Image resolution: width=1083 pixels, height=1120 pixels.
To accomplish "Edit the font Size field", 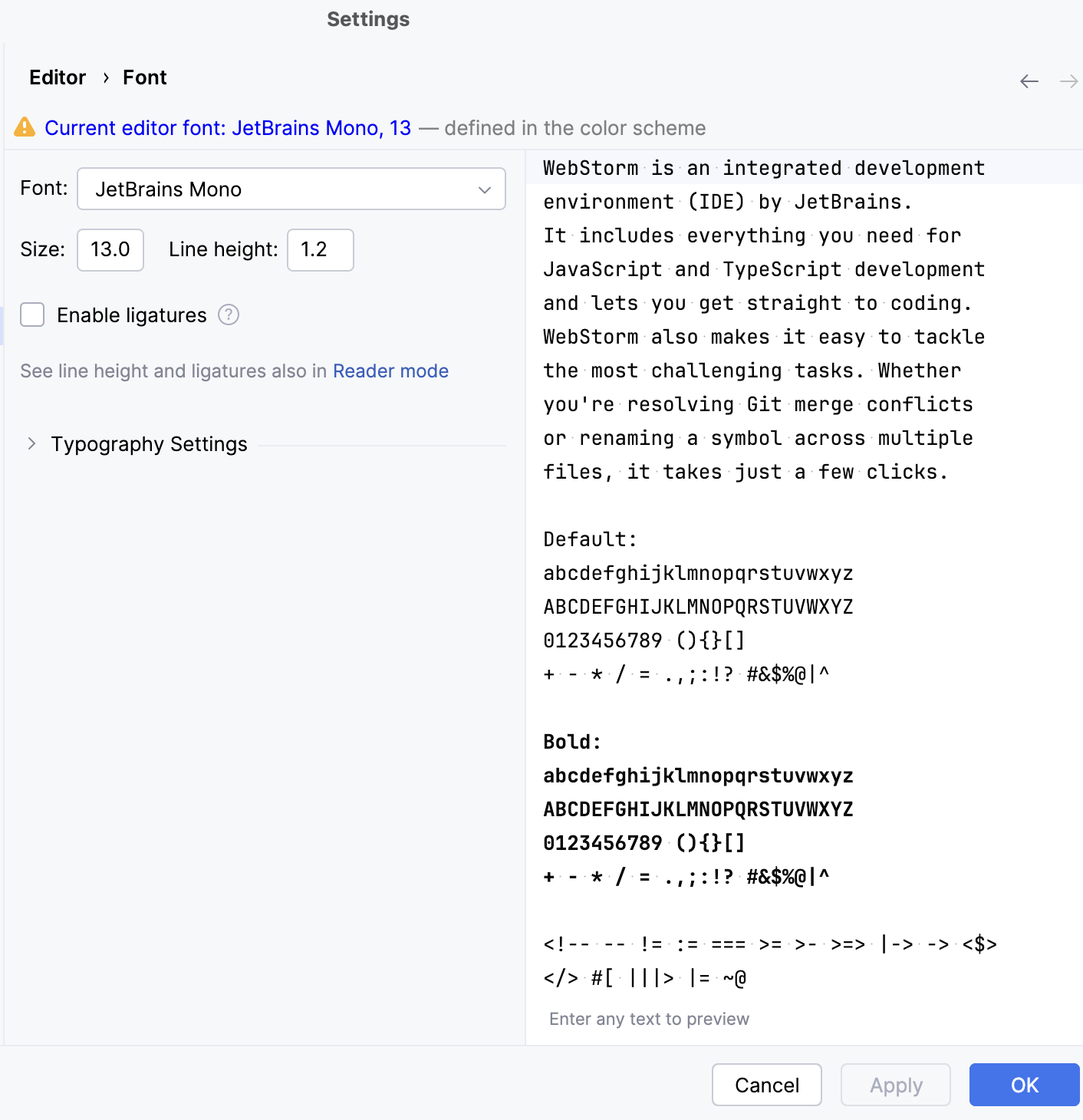I will click(110, 249).
